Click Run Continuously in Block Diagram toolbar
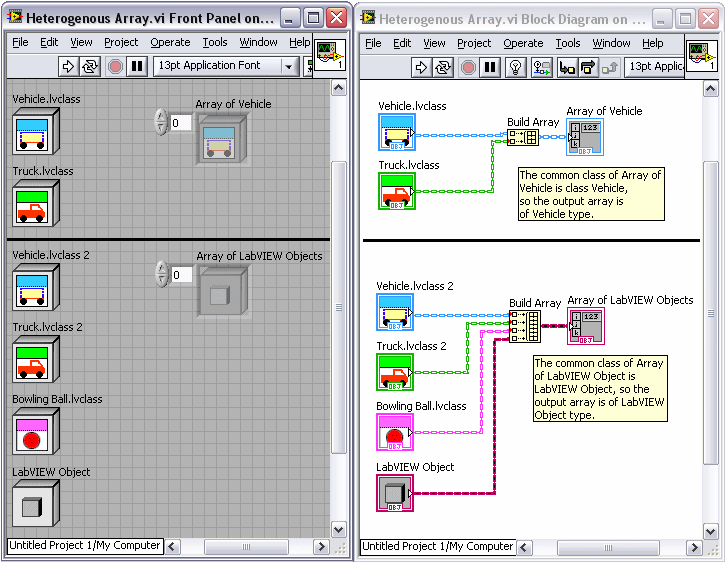This screenshot has width=725, height=562. [443, 68]
